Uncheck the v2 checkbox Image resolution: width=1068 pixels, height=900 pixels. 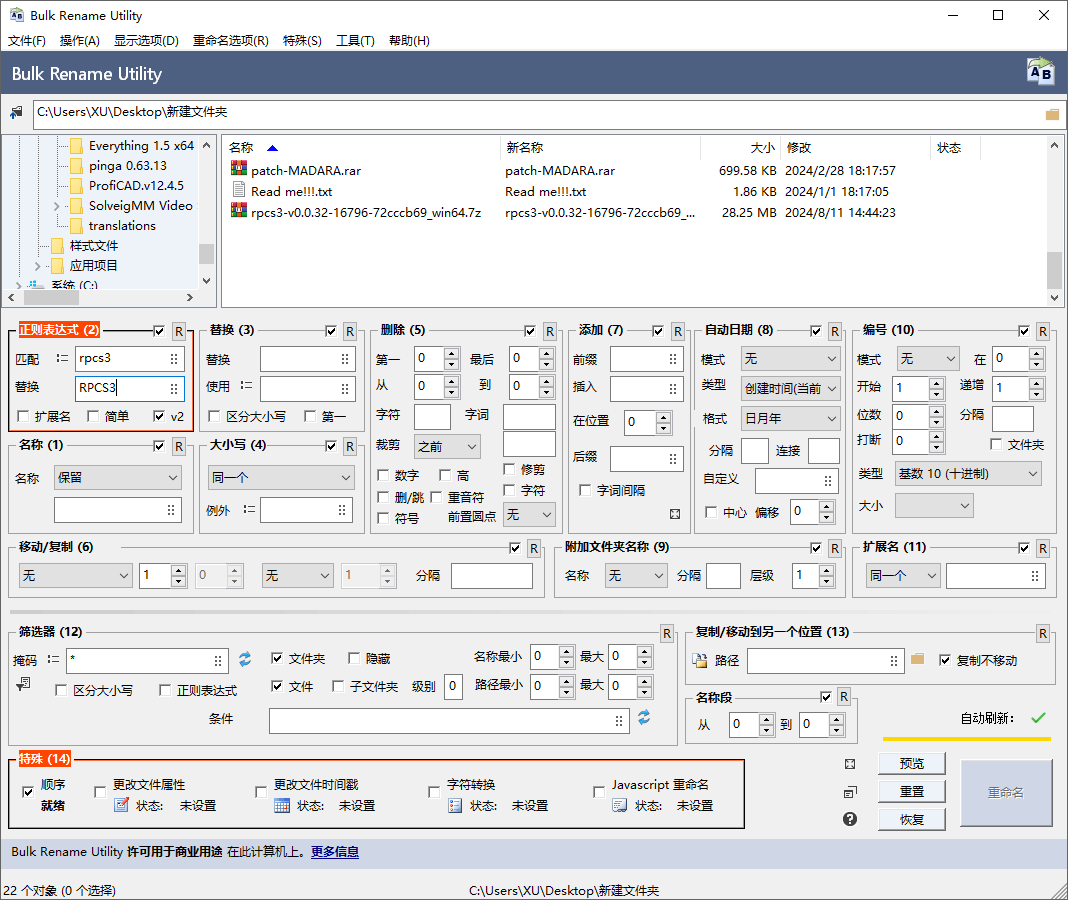(x=159, y=416)
